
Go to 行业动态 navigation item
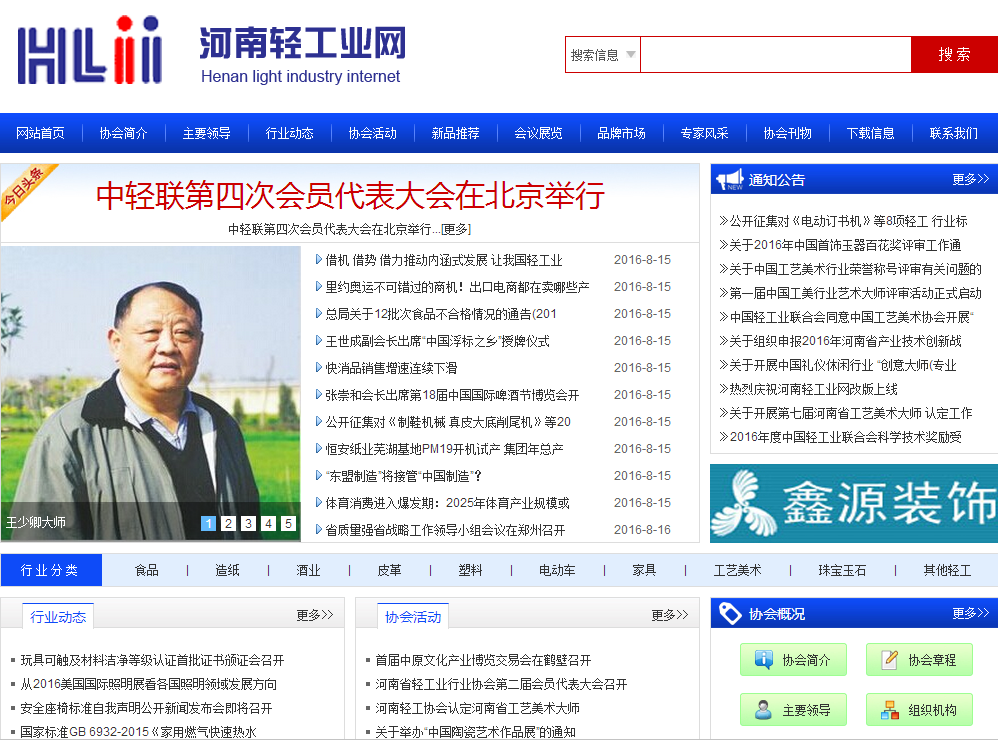click(x=290, y=133)
